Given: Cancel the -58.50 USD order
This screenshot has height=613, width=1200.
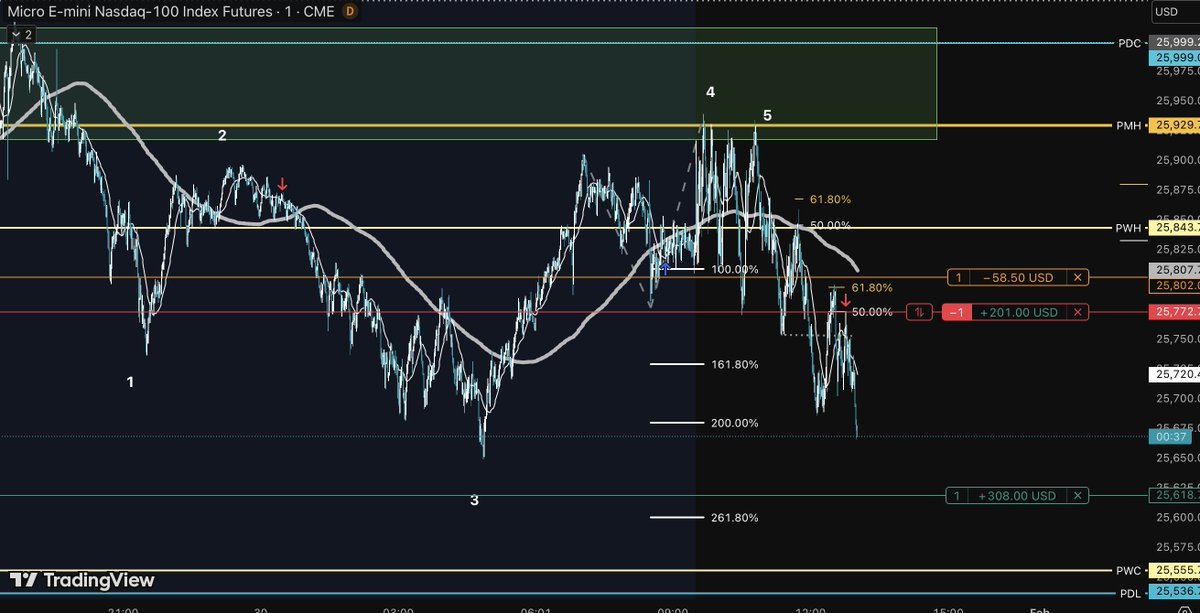Looking at the screenshot, I should 1078,277.
